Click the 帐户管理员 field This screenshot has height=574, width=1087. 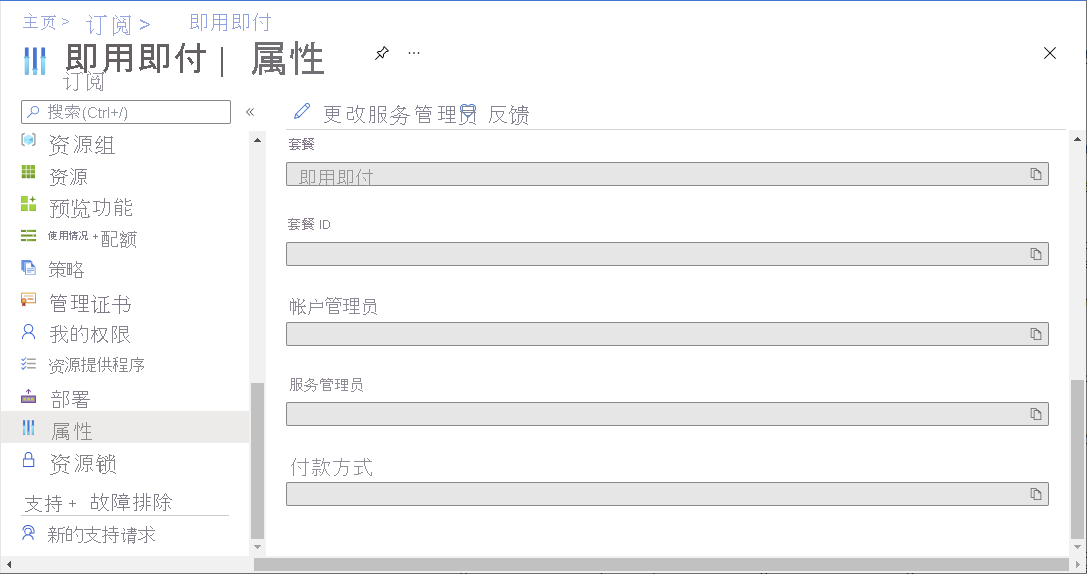pyautogui.click(x=667, y=334)
